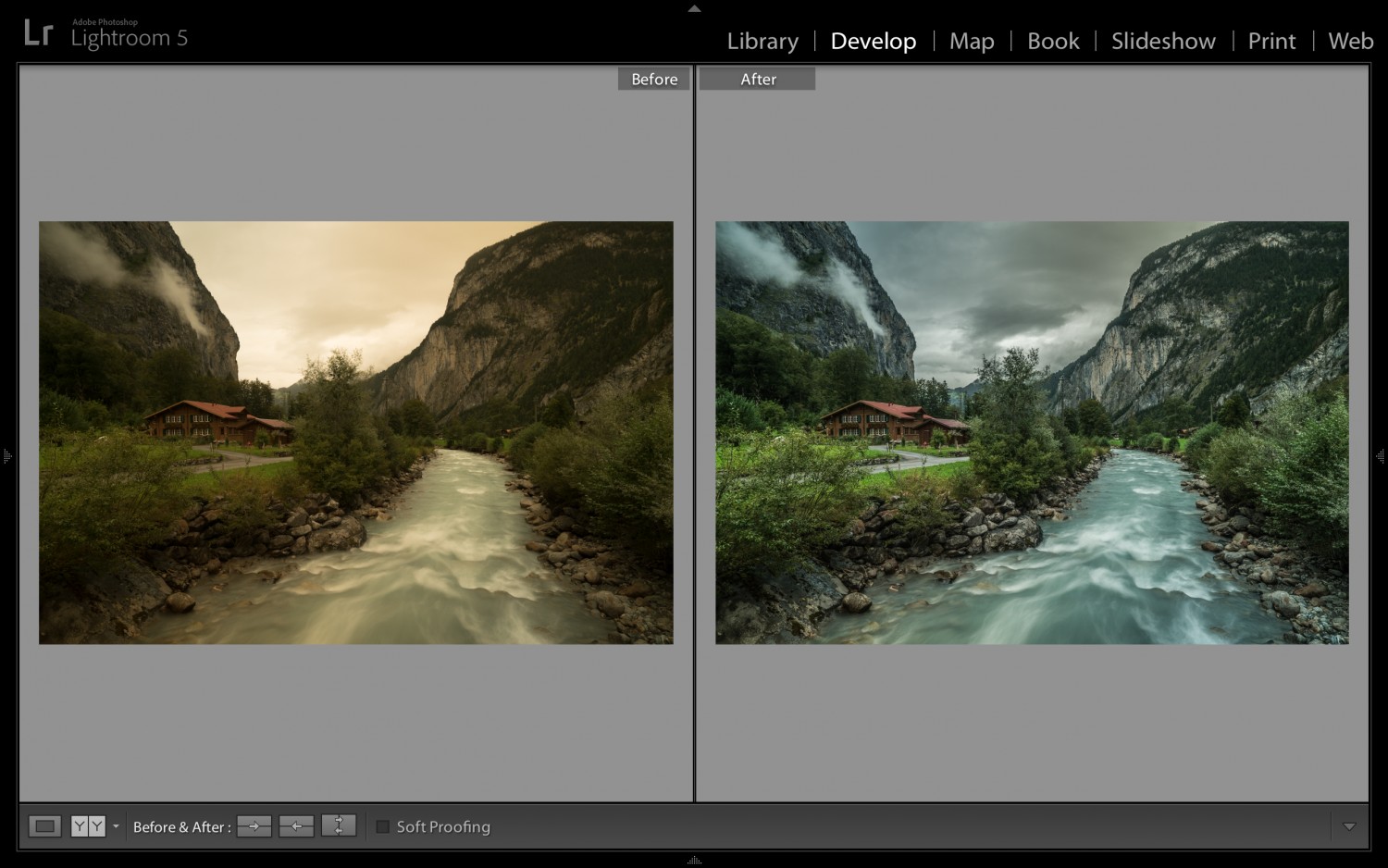Screen dimensions: 1388x868
Task: Open the Library module
Action: pos(762,41)
